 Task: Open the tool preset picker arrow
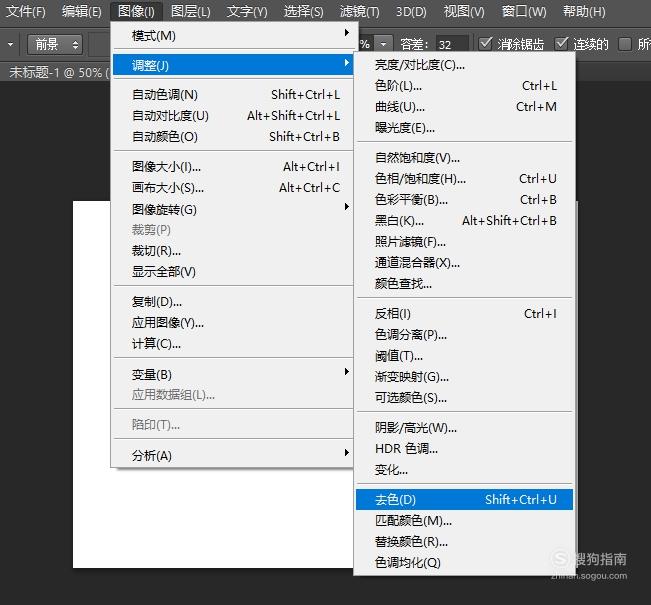click(x=10, y=44)
